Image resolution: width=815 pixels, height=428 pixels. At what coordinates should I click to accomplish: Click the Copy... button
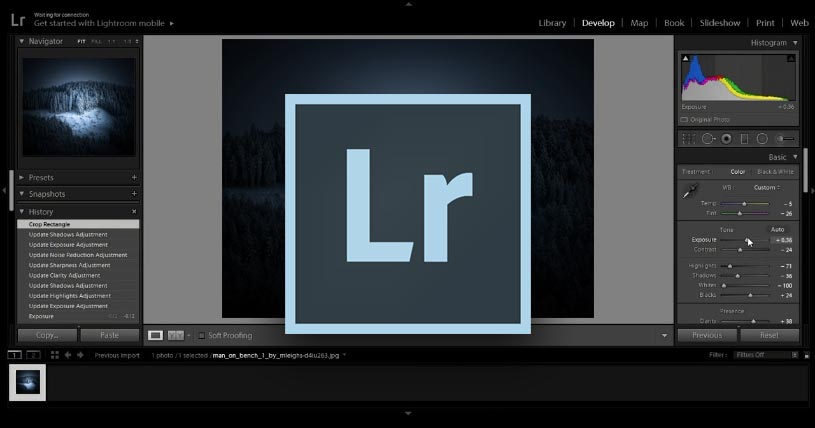(x=47, y=335)
